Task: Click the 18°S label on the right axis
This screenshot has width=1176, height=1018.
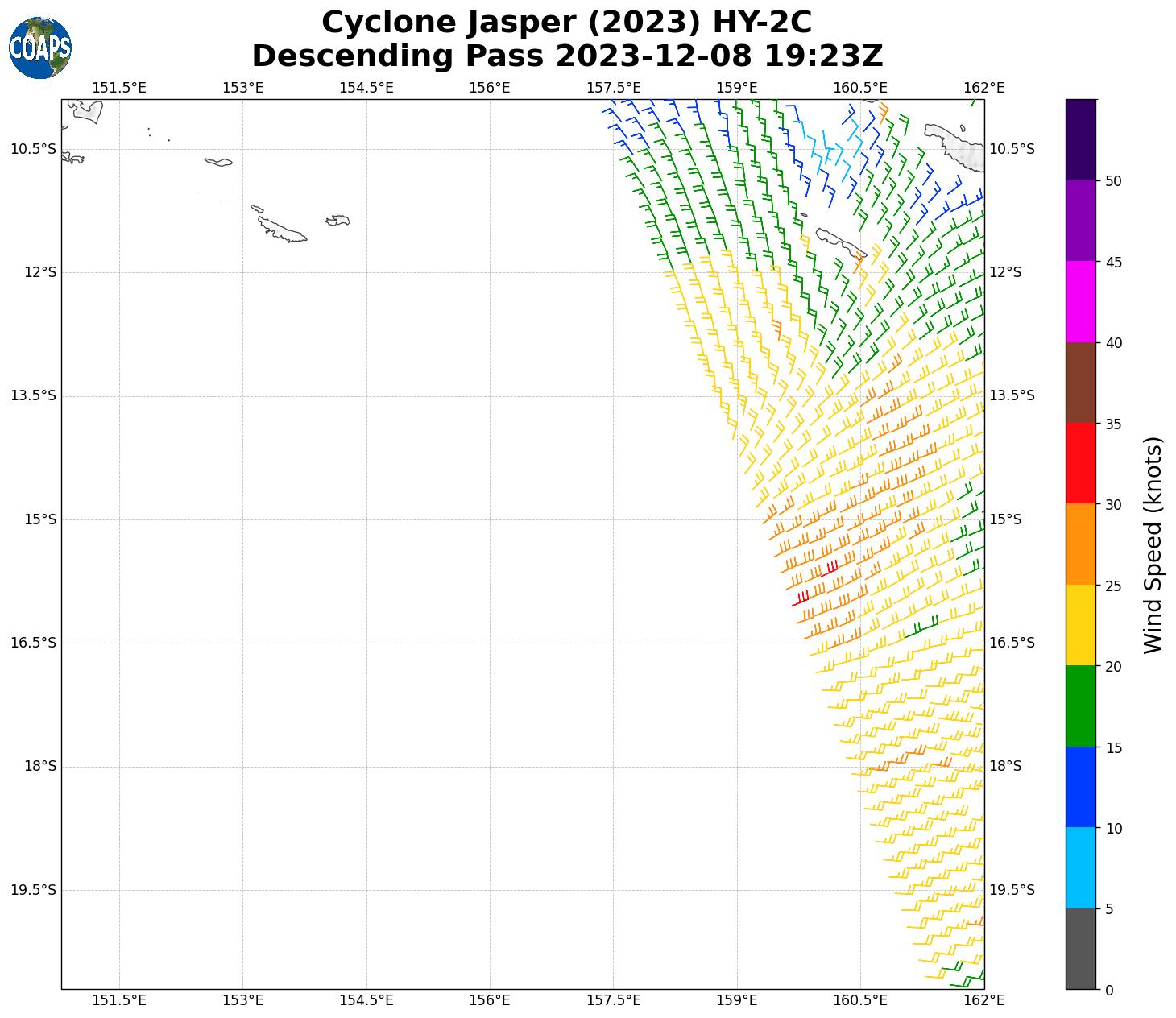Action: [x=1005, y=766]
